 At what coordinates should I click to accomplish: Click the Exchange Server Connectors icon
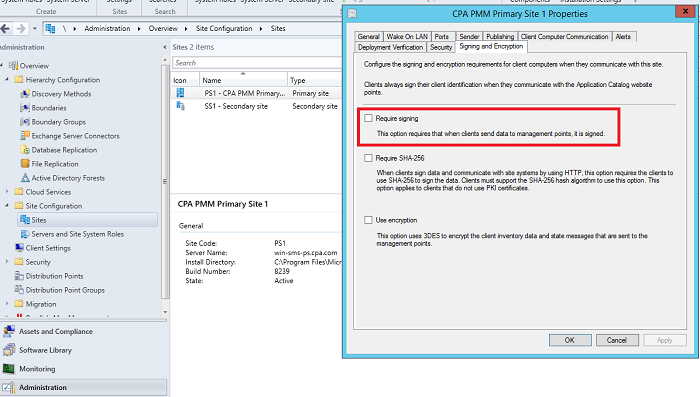point(25,136)
